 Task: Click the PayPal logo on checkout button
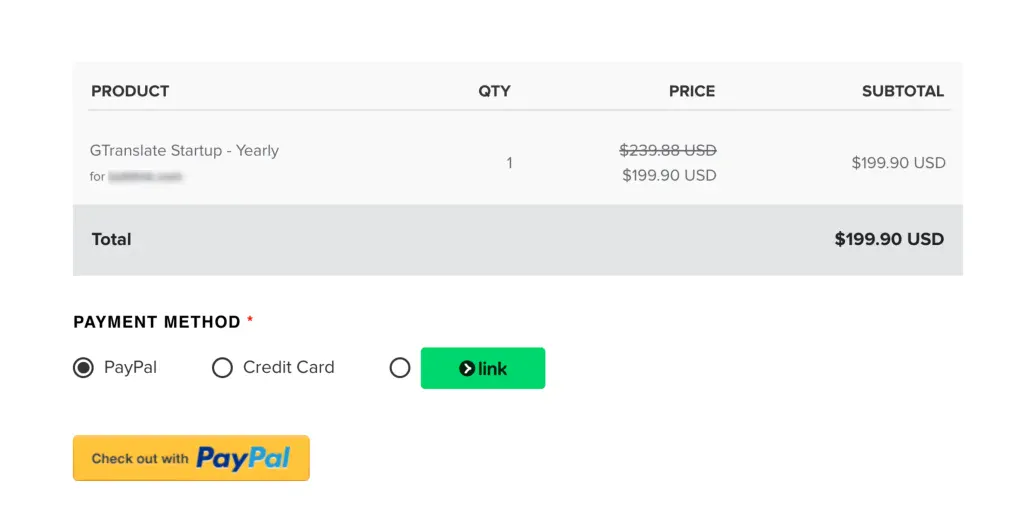tap(243, 459)
